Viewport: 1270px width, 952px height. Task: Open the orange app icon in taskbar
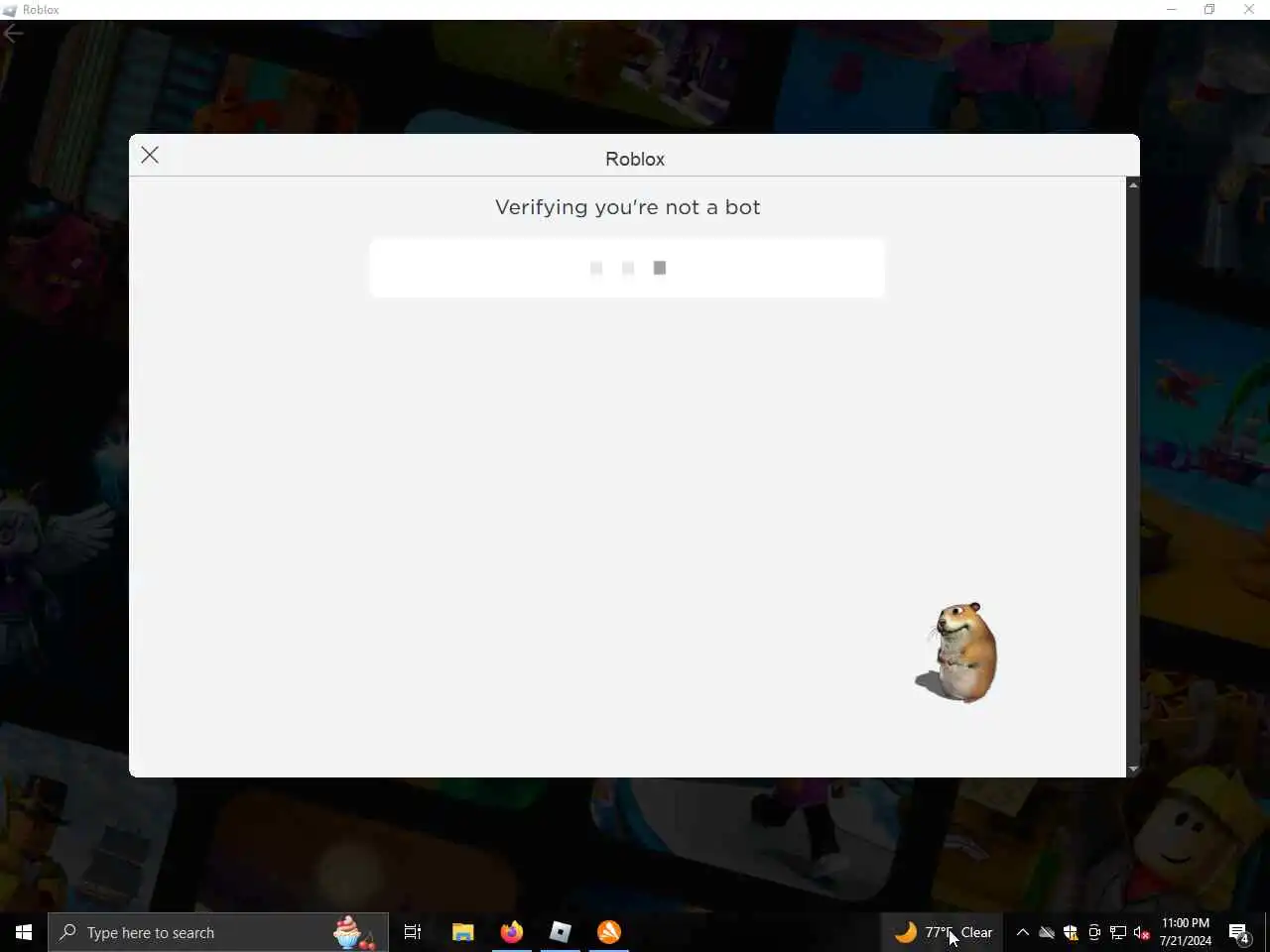coord(609,932)
